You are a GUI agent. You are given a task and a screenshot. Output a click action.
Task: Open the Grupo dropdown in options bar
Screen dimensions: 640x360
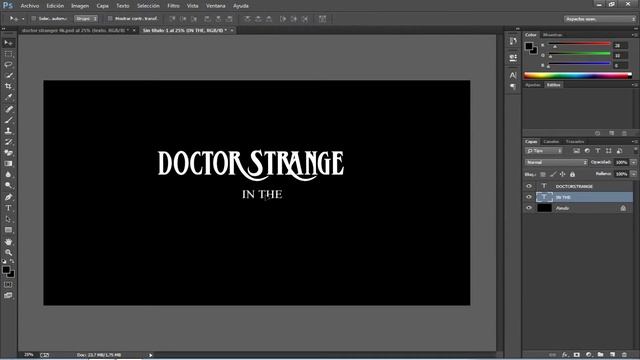(x=86, y=19)
